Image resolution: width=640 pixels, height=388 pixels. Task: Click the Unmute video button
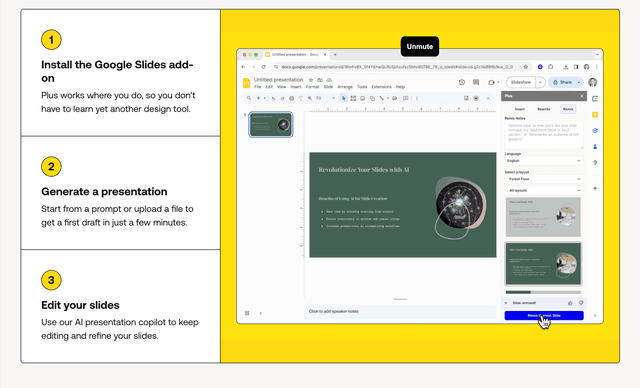click(420, 47)
